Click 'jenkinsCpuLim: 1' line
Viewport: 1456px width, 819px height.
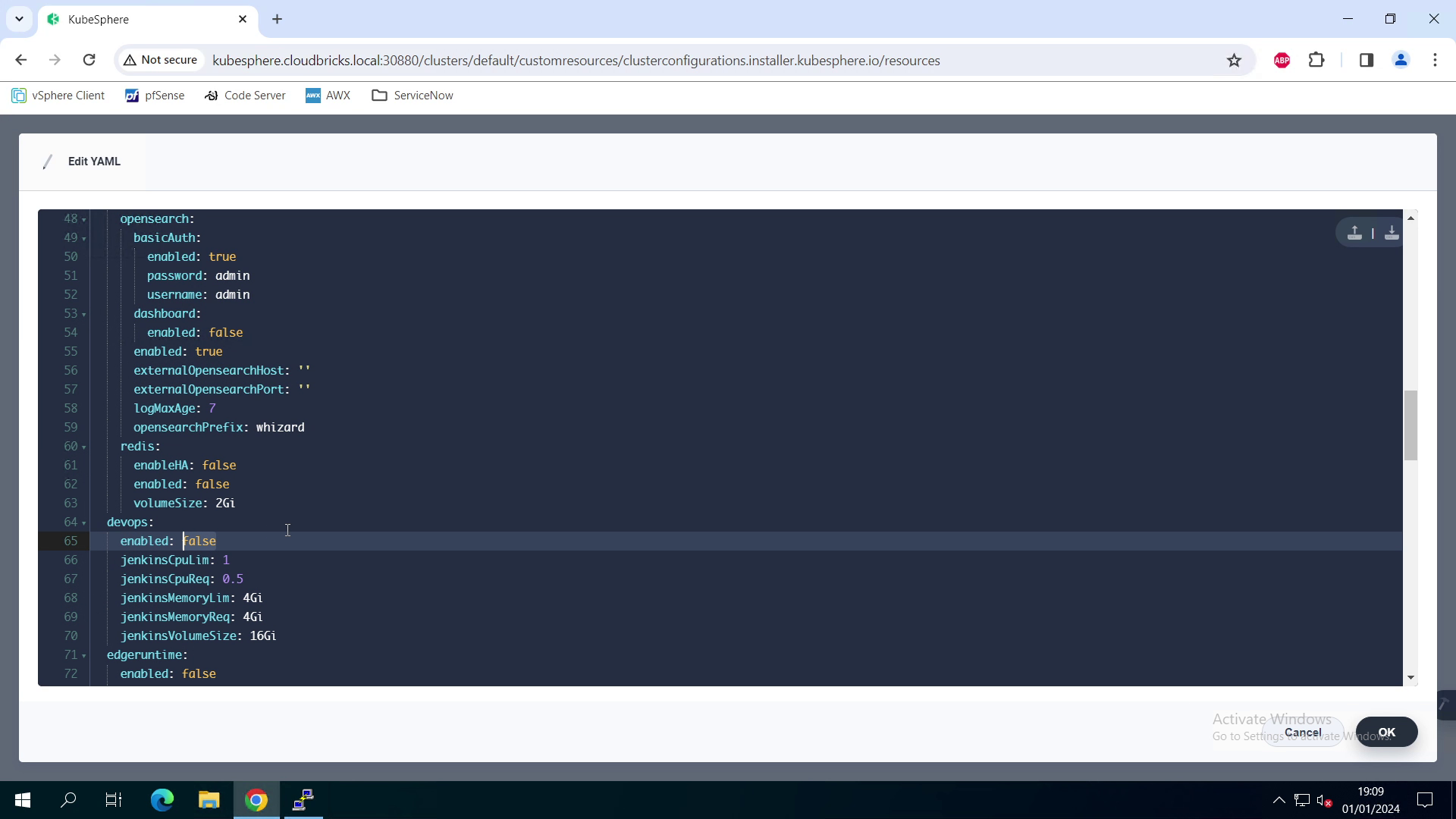(174, 560)
